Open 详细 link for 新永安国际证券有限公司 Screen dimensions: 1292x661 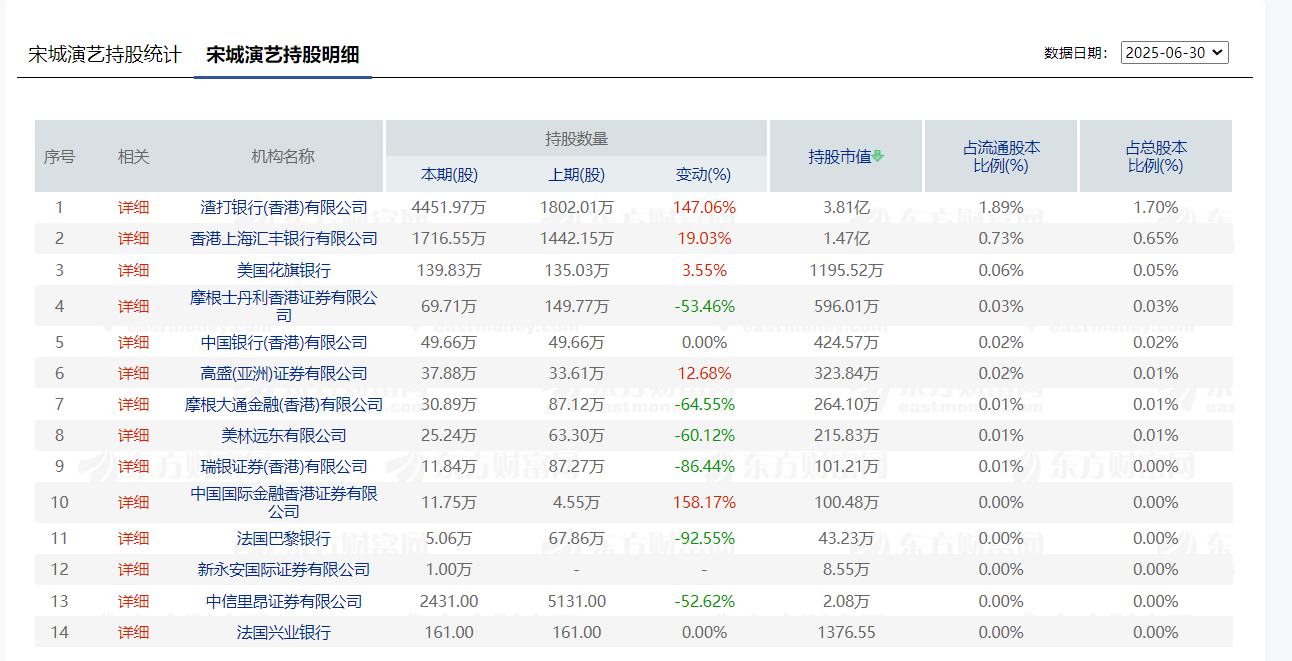(133, 569)
